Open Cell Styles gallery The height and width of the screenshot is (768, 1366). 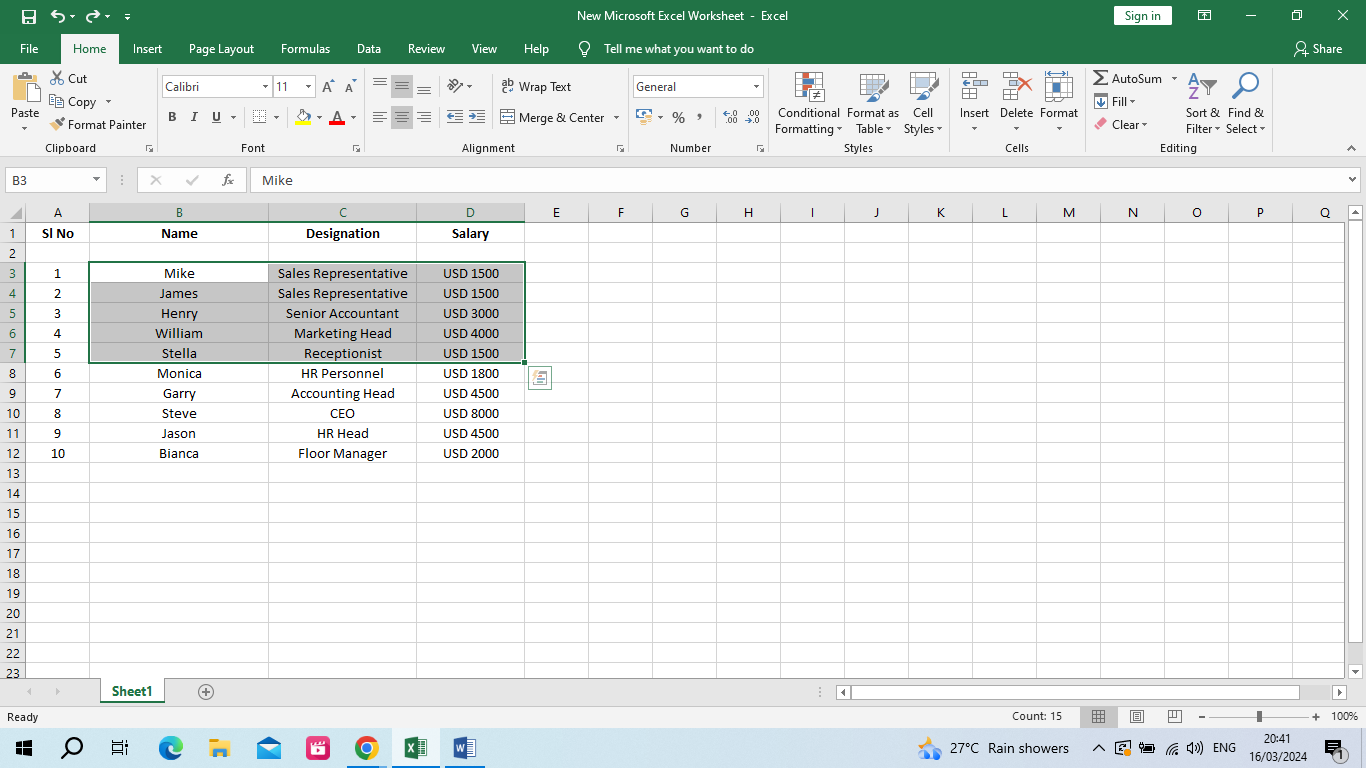[923, 103]
